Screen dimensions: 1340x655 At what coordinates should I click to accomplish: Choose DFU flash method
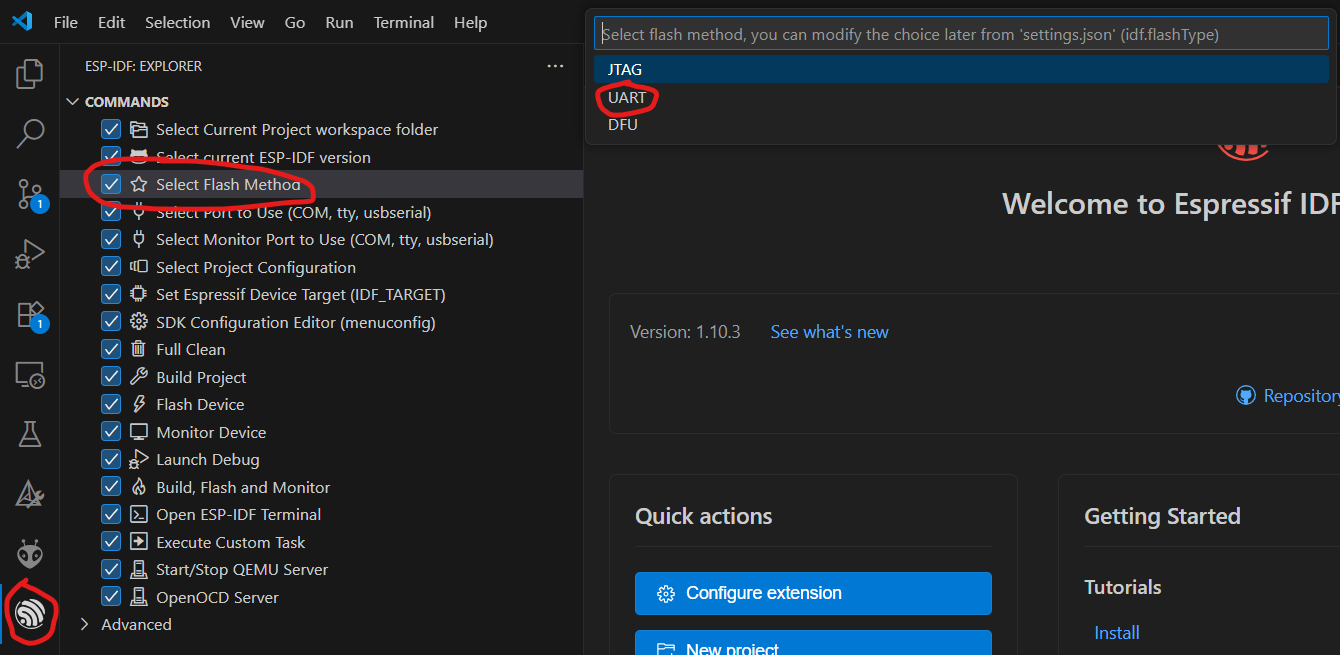coord(961,125)
